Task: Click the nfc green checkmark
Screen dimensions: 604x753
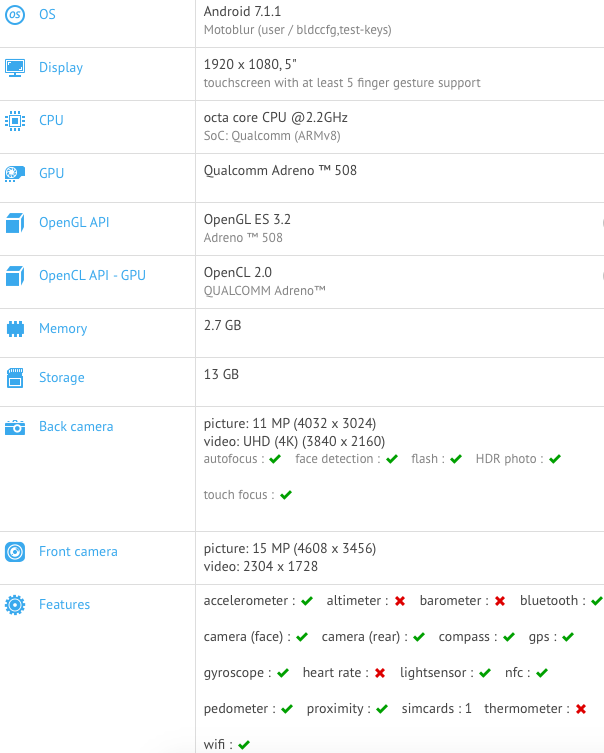Action: [542, 673]
